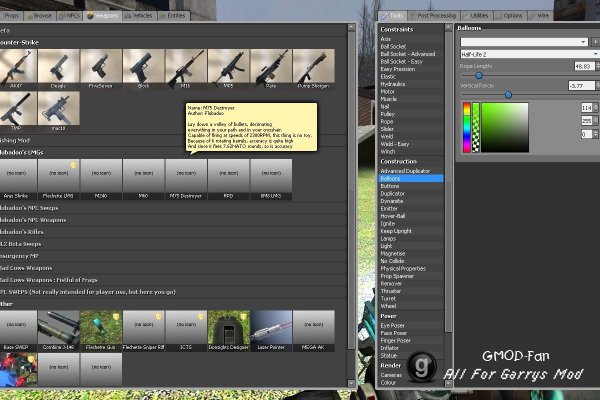Click the checkered alpha strip
The height and width of the screenshot is (400, 600).
click(476, 127)
